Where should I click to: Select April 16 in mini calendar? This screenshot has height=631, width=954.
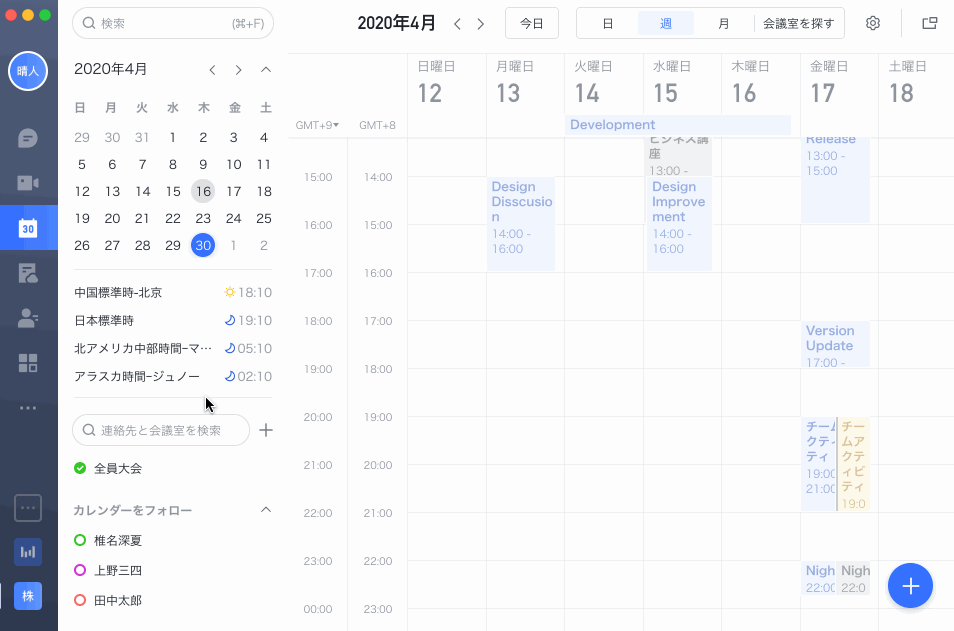coord(203,191)
